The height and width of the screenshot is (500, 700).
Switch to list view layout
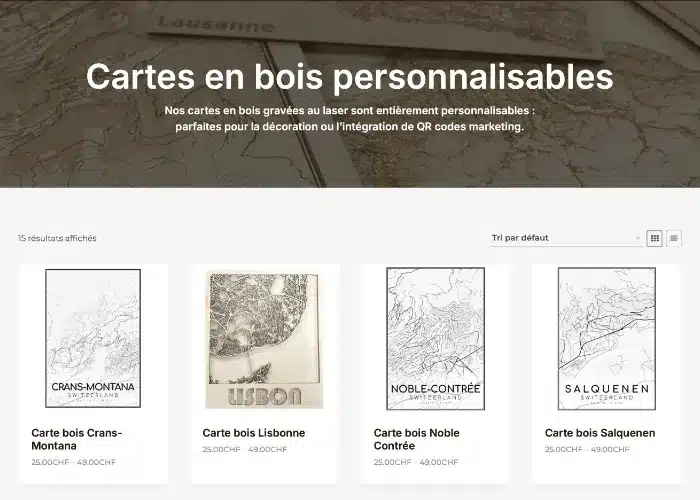[x=674, y=238]
